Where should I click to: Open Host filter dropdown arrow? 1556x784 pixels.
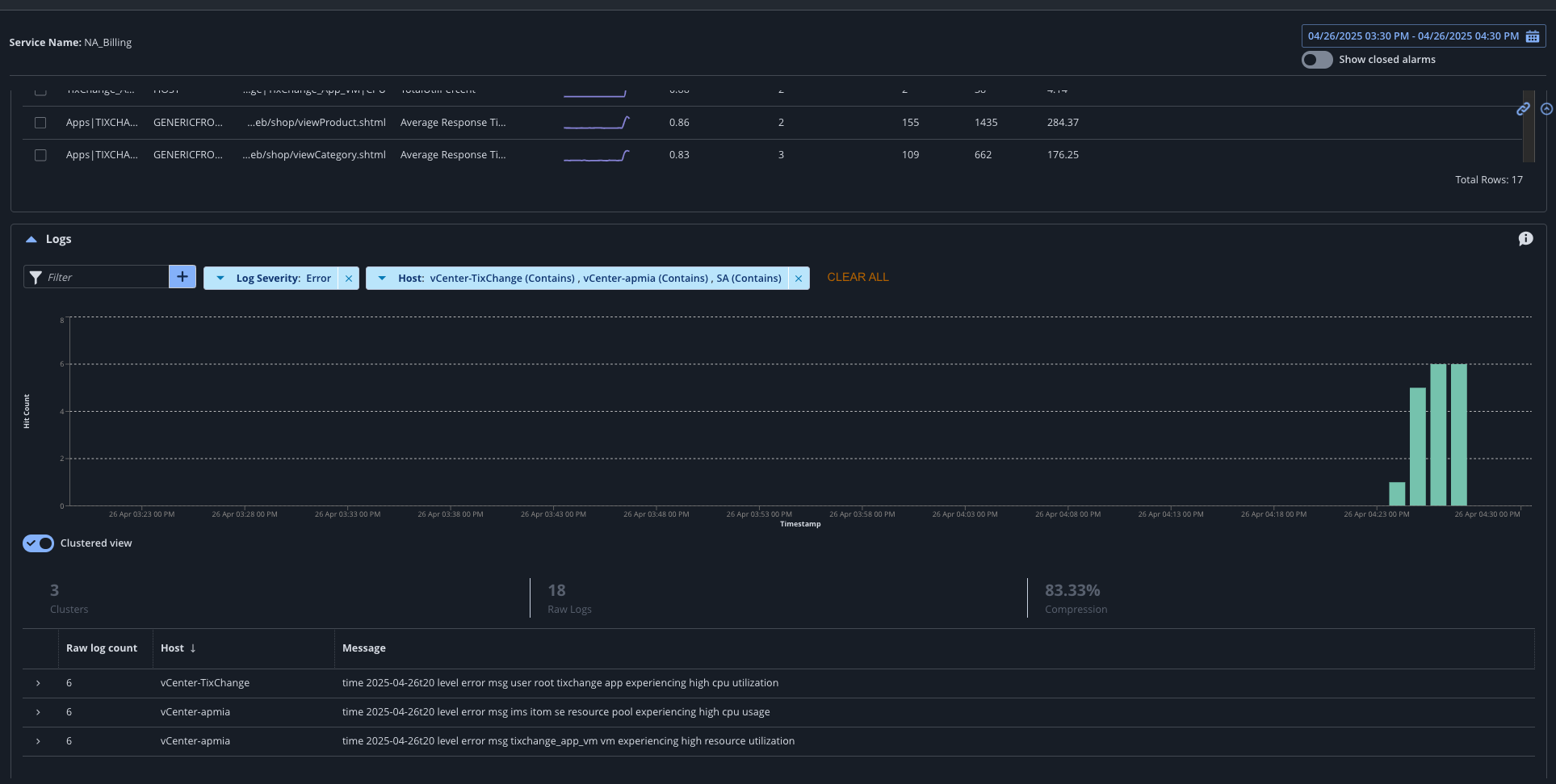point(382,278)
